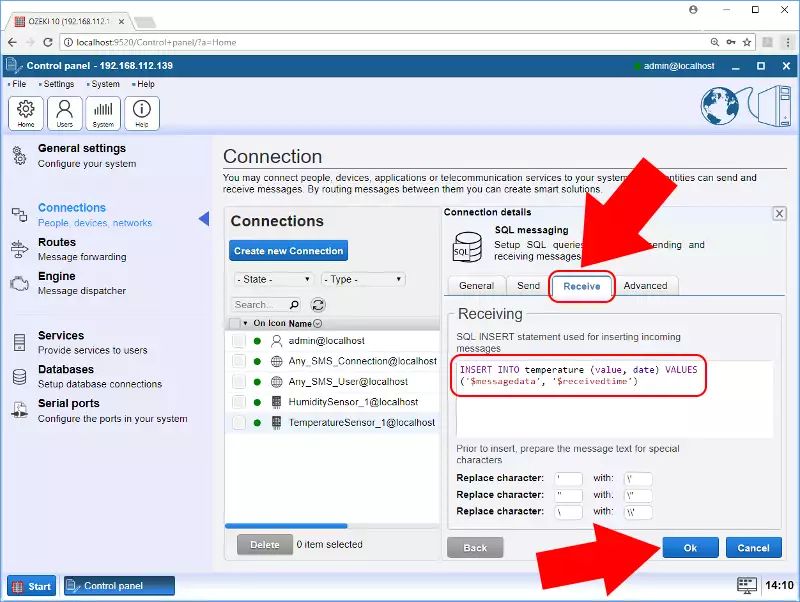Click the blue collapse sidebar arrow
Image resolution: width=800 pixels, height=602 pixels.
pyautogui.click(x=204, y=218)
